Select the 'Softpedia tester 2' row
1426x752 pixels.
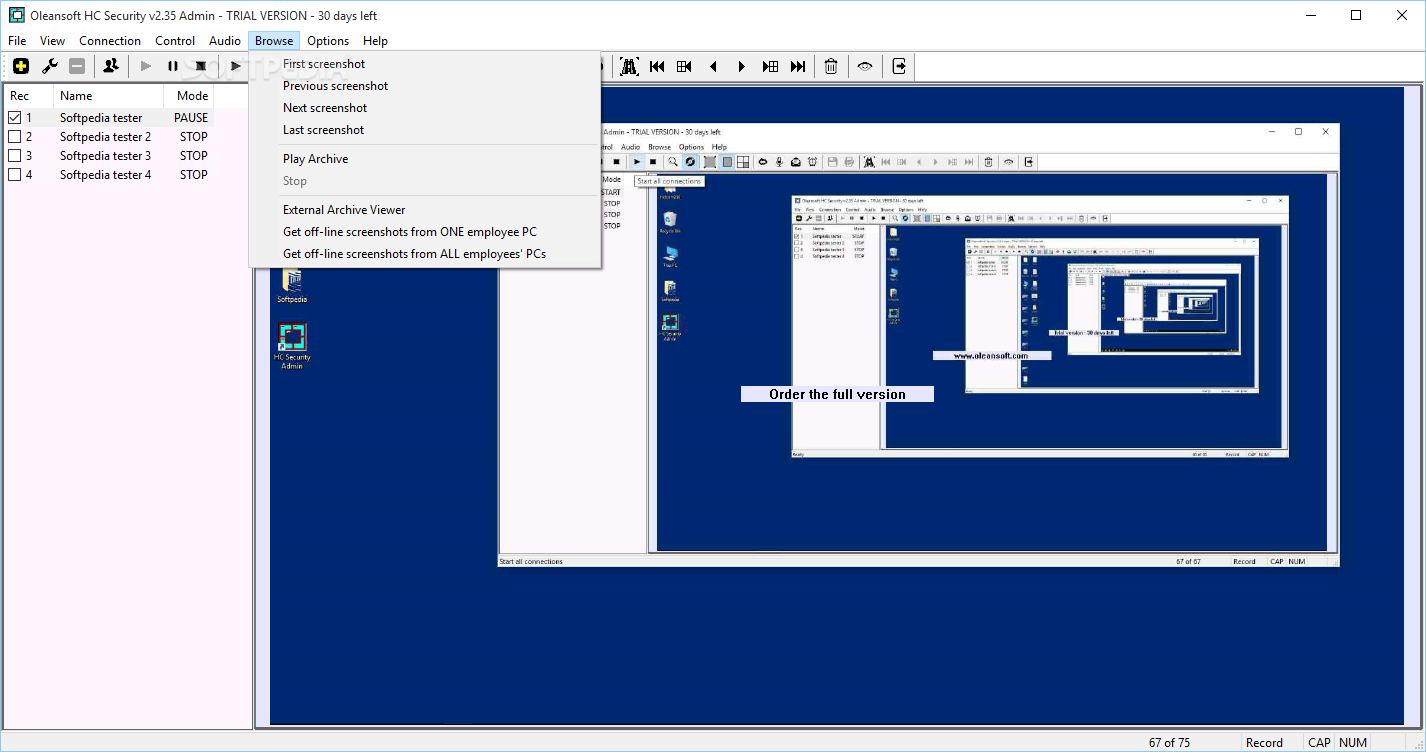pyautogui.click(x=106, y=137)
